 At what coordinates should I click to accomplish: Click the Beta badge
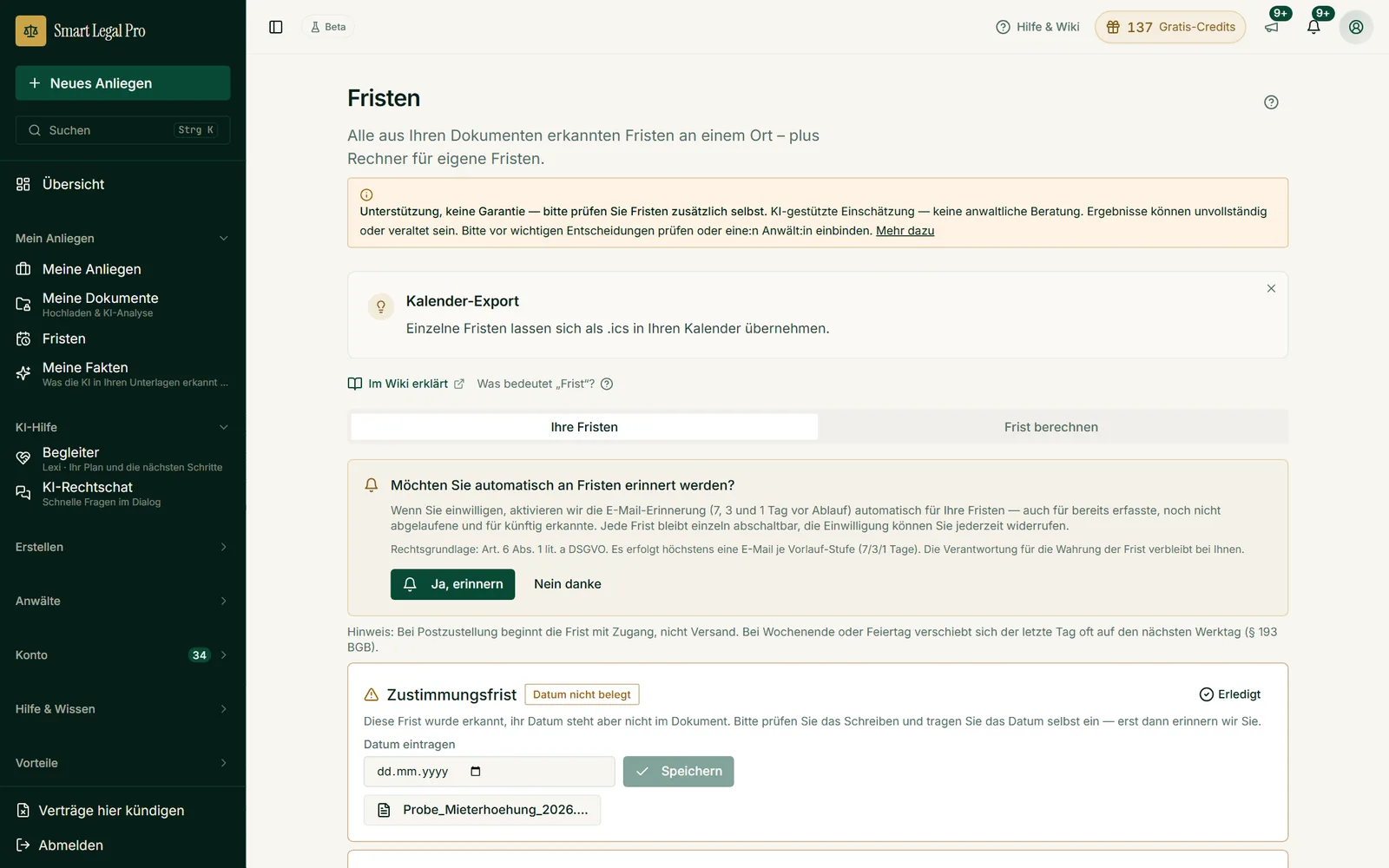[328, 27]
